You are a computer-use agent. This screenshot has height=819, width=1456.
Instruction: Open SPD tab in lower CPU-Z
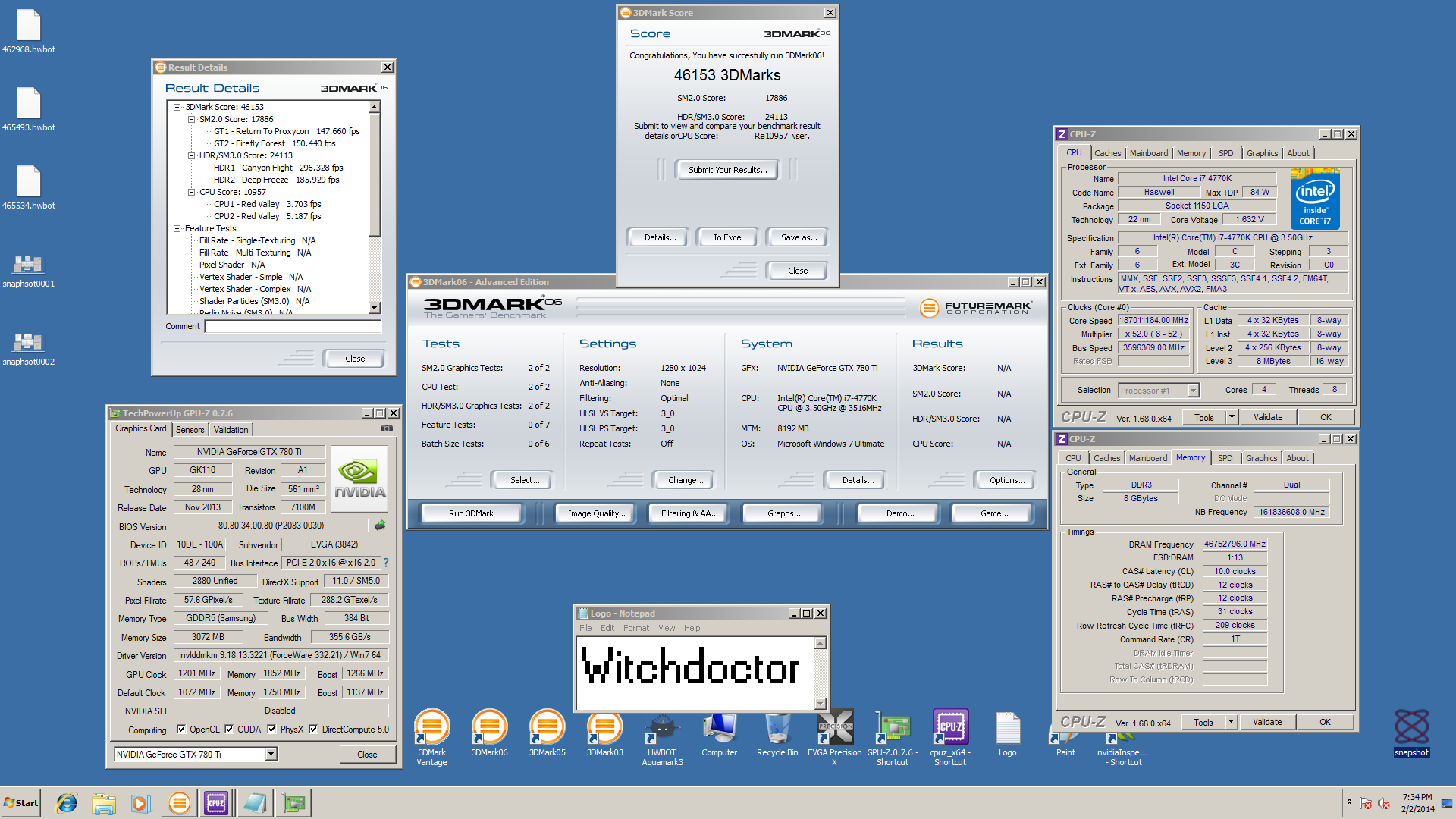point(1225,458)
